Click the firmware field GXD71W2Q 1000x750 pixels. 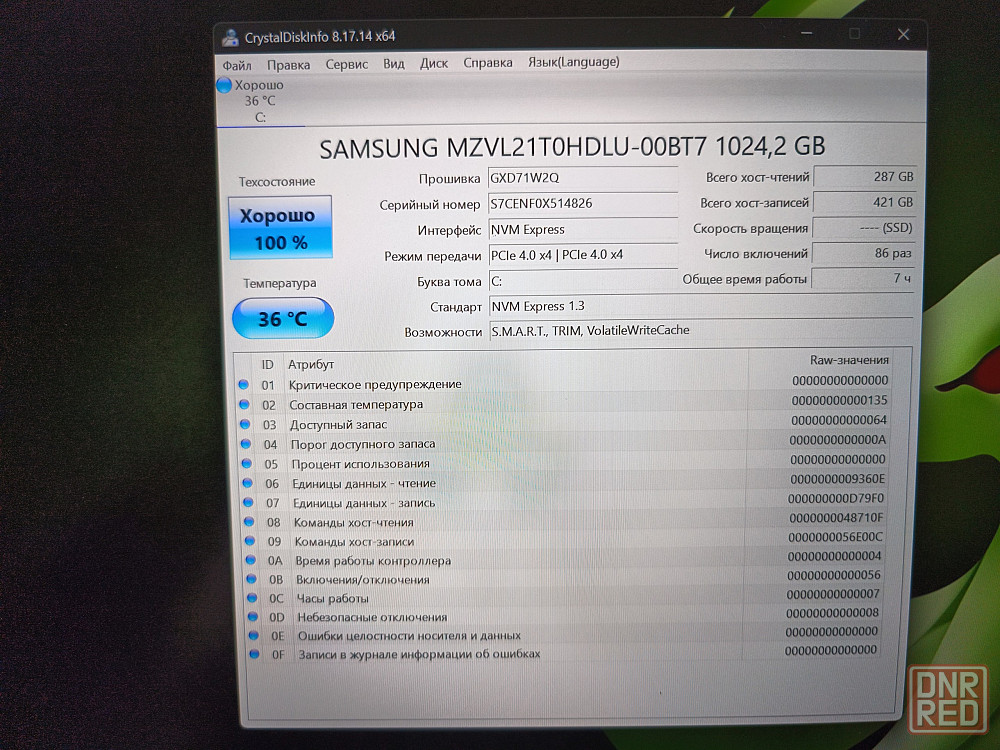(582, 179)
